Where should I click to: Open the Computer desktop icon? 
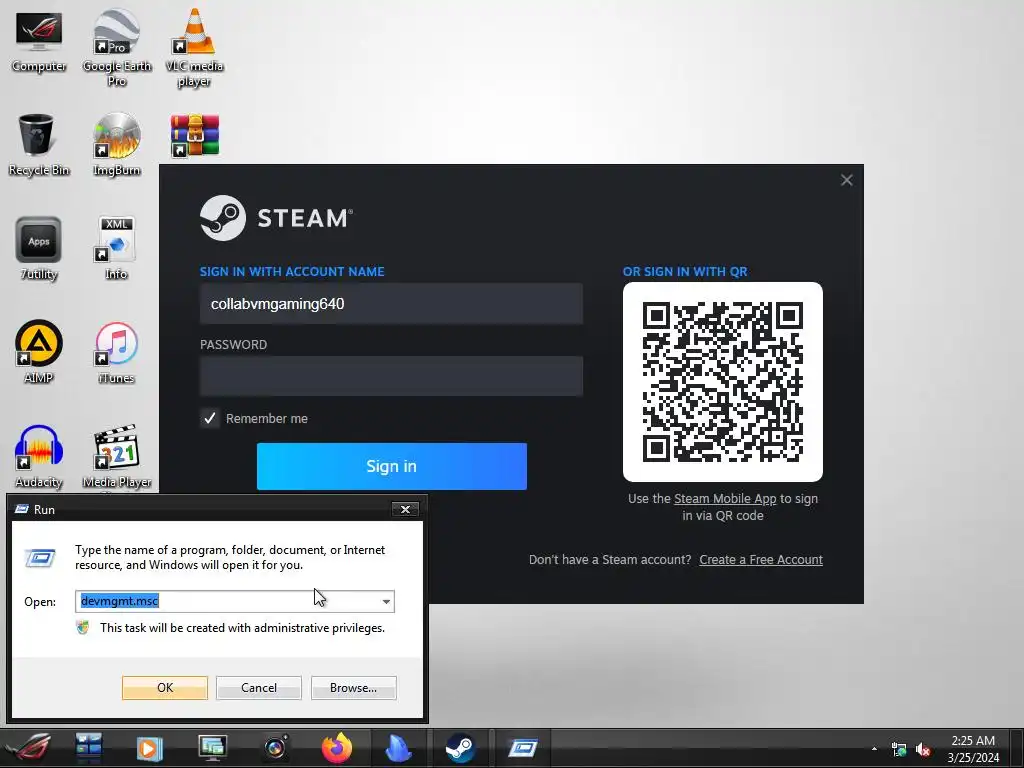coord(39,42)
